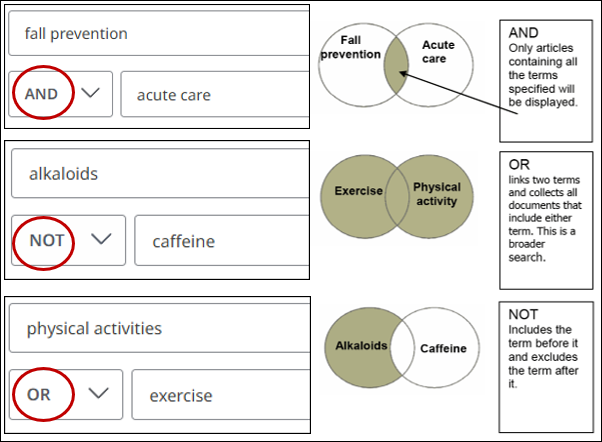Screen dimensions: 602x442
Task: Click the "caffeine" input field
Action: tap(220, 241)
